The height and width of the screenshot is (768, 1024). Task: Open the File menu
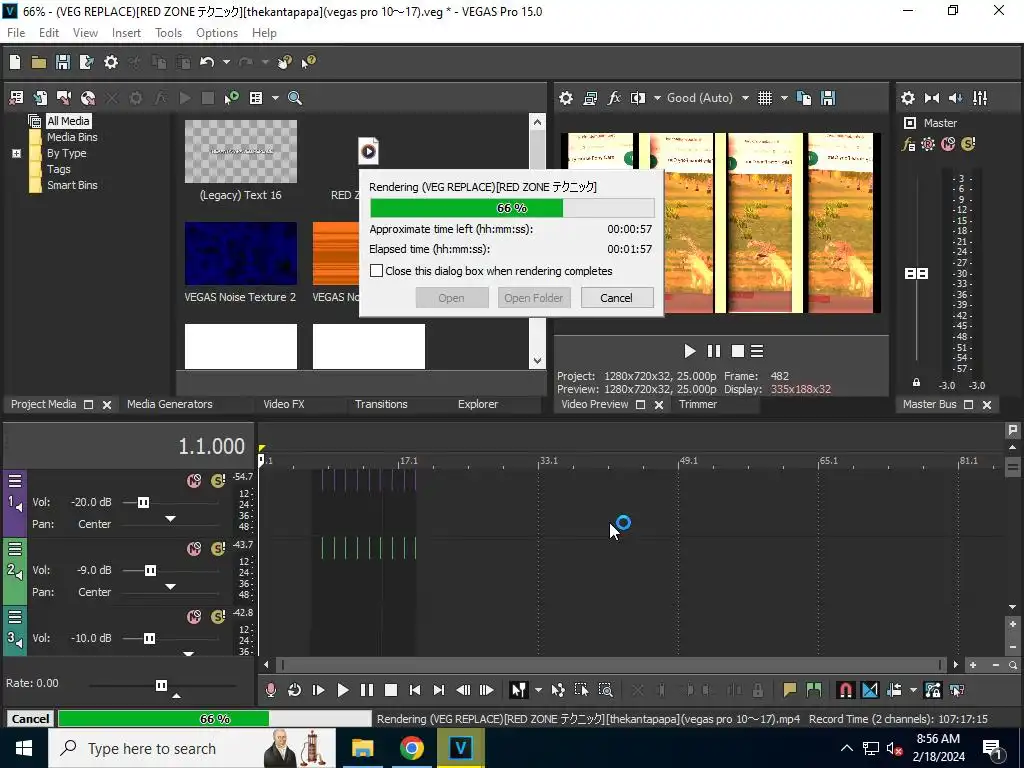(x=16, y=33)
